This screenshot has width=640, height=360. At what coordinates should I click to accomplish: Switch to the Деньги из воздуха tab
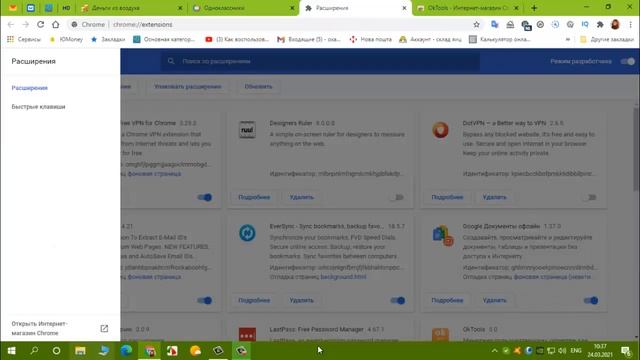point(131,8)
